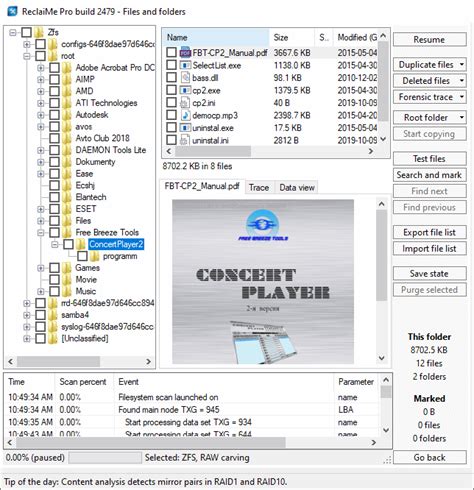Mark the democp.mp3 checkbox

click(x=171, y=115)
